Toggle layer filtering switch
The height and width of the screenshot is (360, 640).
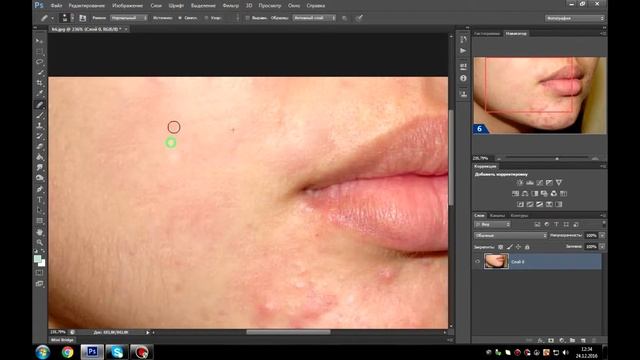tap(604, 224)
